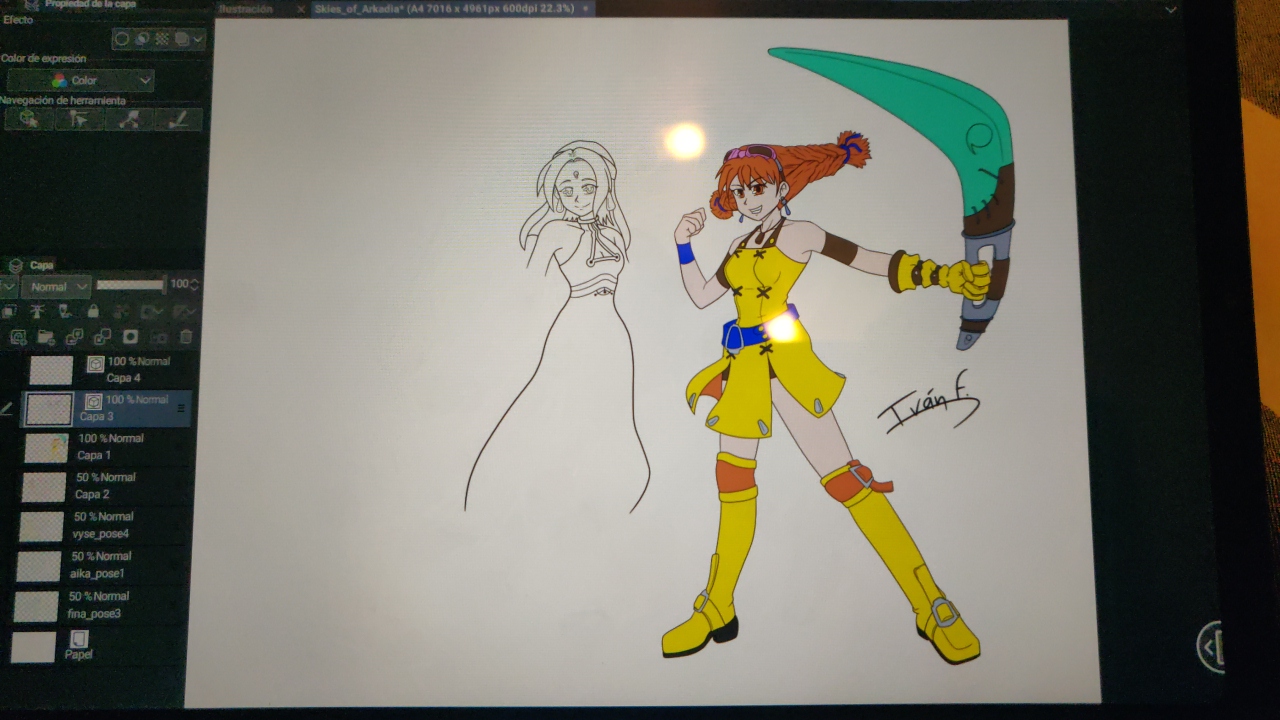Open the Normal blend mode dropdown
This screenshot has width=1280, height=720.
55,287
